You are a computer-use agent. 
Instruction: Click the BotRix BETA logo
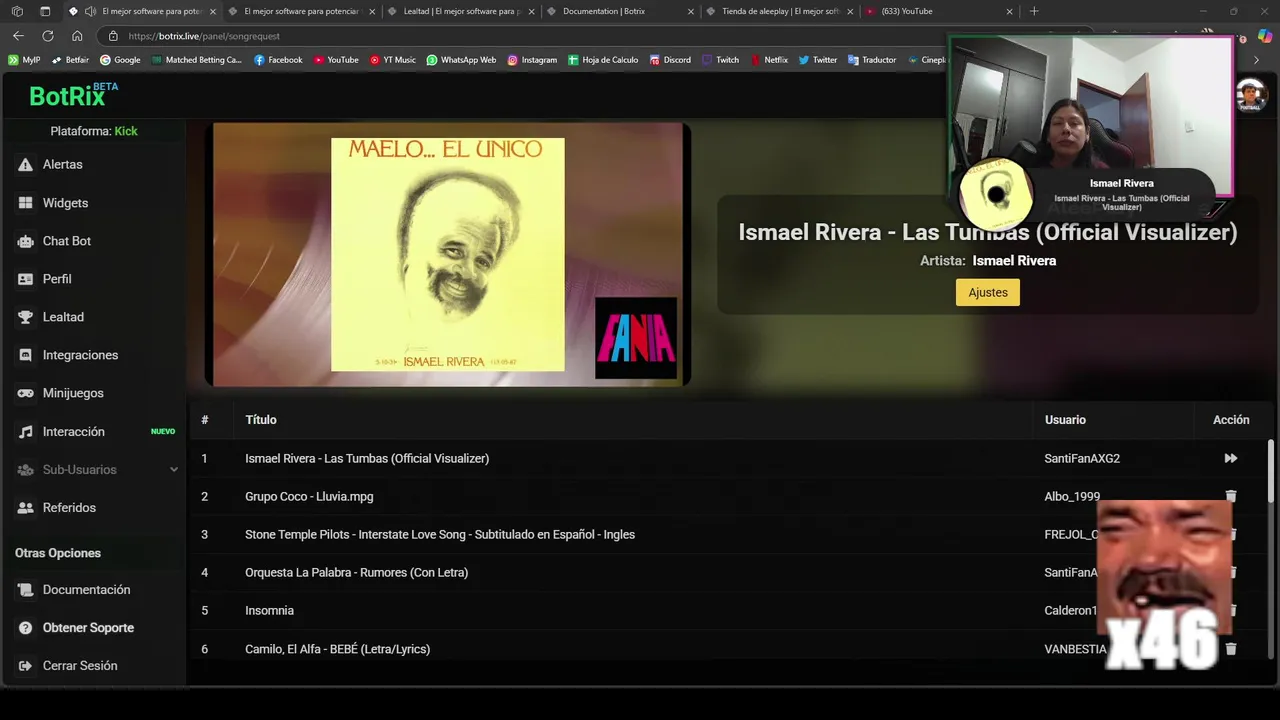(x=73, y=95)
